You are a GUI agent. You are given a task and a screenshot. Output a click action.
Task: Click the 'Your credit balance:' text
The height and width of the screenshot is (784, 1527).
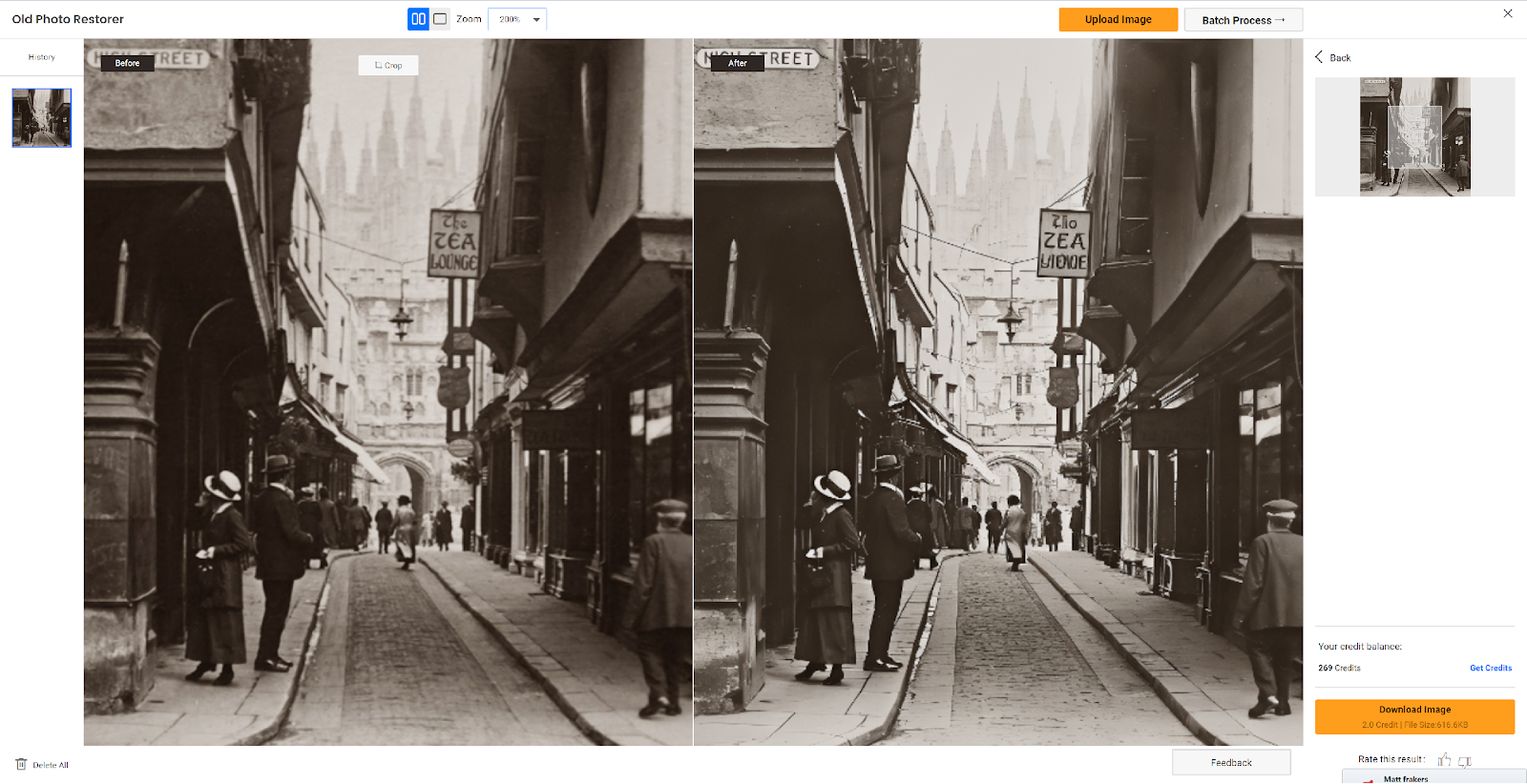coord(1360,647)
